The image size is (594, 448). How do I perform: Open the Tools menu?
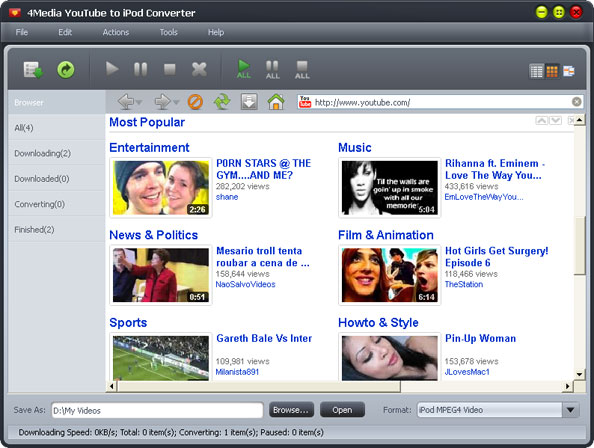click(168, 32)
